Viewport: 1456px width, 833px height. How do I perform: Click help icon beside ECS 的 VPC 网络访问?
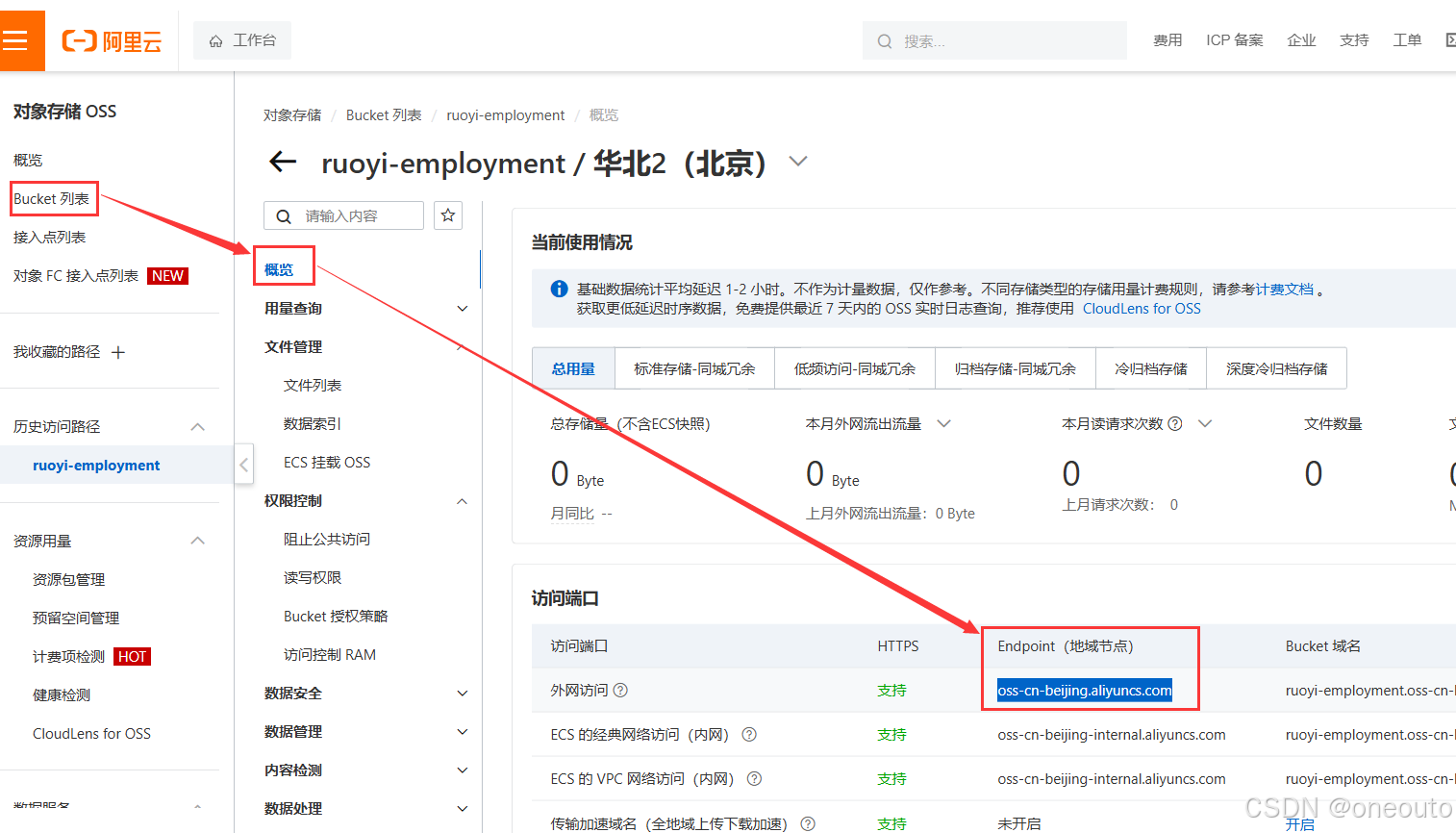(x=755, y=778)
